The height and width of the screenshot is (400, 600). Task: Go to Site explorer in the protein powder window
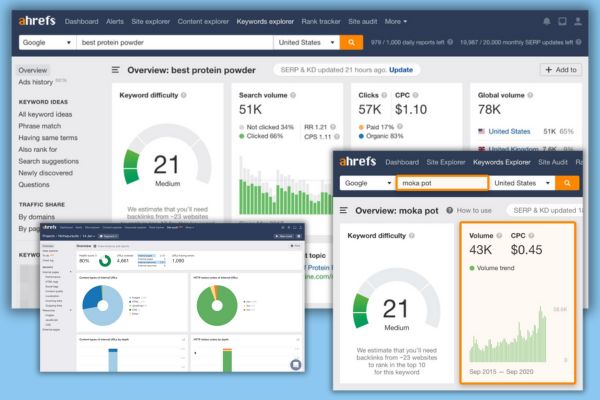(150, 21)
